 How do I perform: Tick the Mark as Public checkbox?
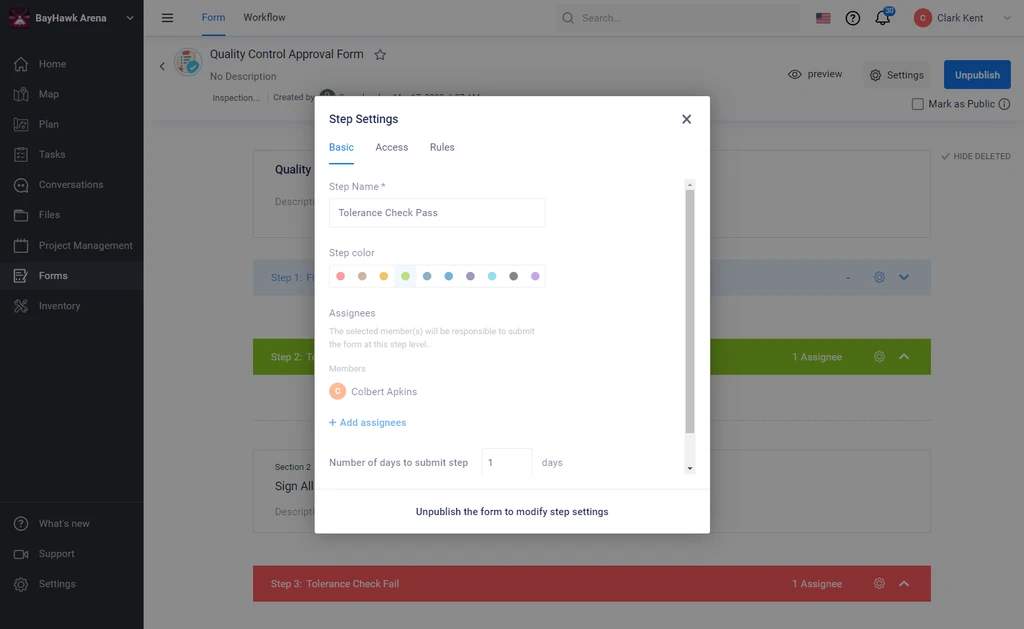[x=918, y=104]
